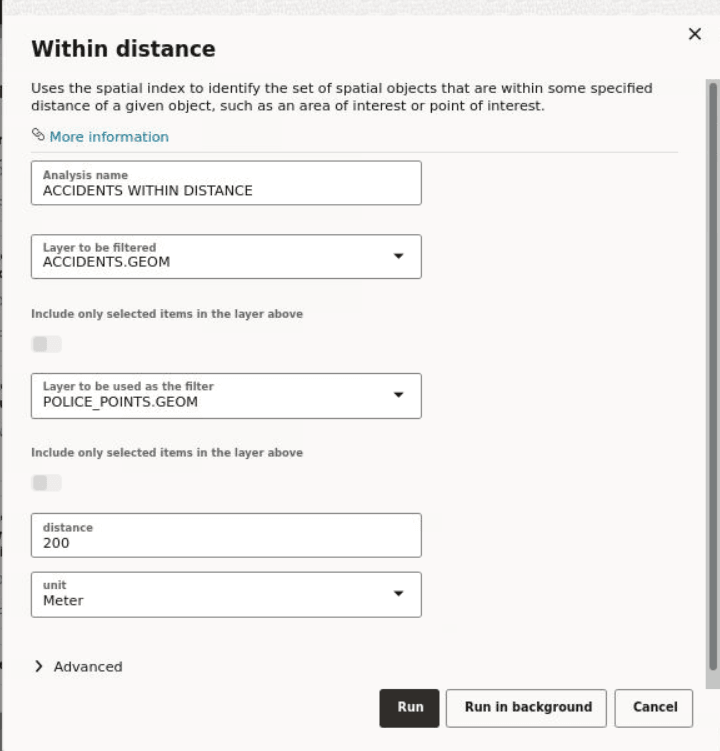Click the link icon beside More information
Viewport: 720px width, 751px height.
tap(38, 135)
